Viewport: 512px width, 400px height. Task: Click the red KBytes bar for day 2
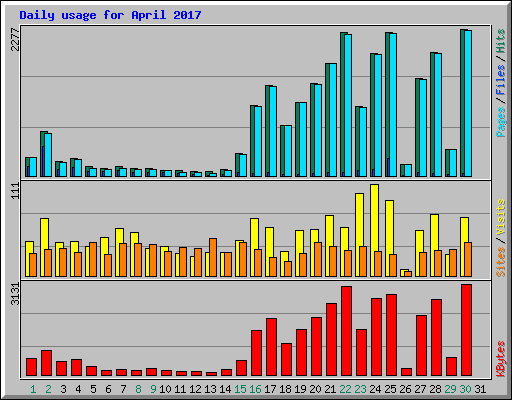(46, 363)
